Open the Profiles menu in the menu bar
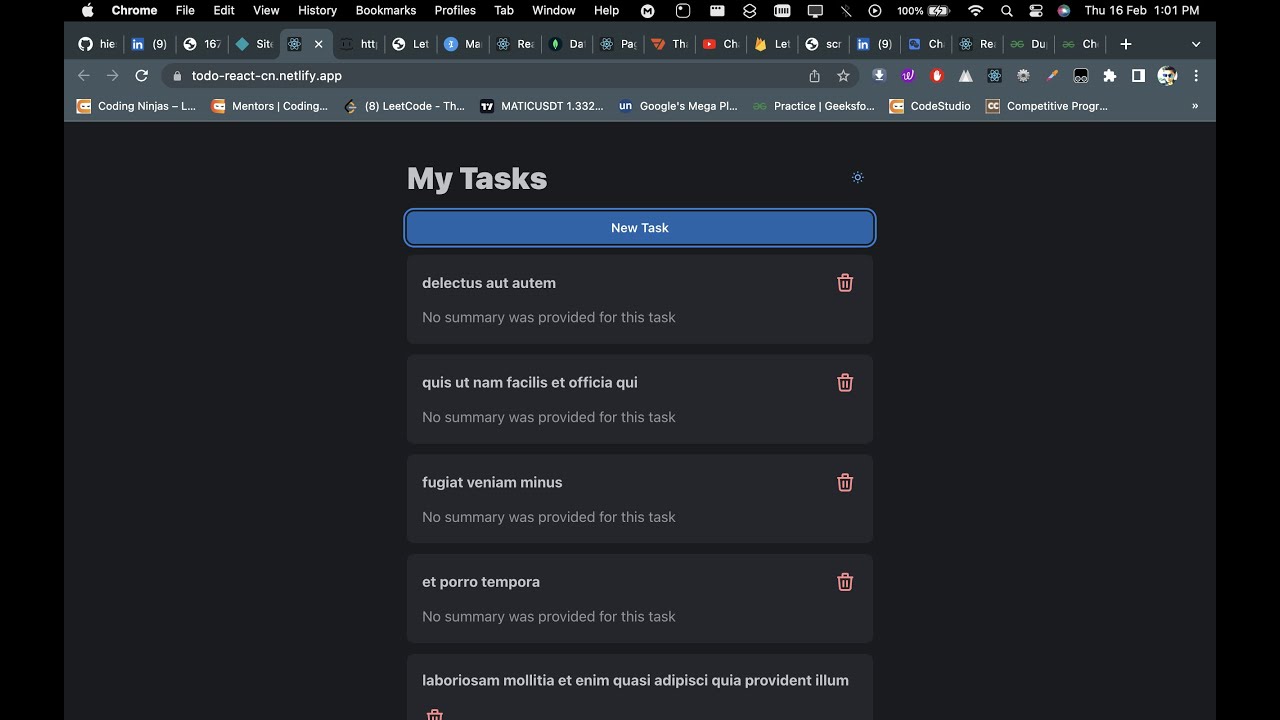The height and width of the screenshot is (720, 1280). (455, 10)
